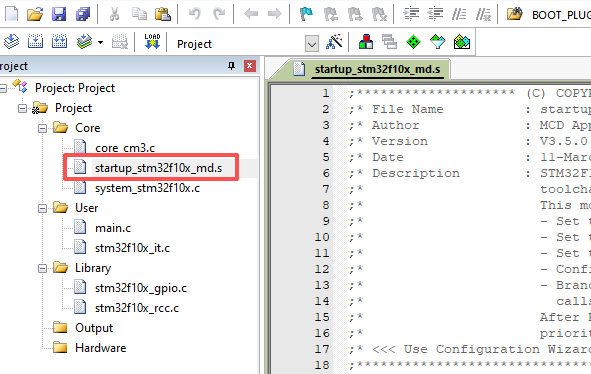Comment selection with the comment icon

[x=459, y=14]
